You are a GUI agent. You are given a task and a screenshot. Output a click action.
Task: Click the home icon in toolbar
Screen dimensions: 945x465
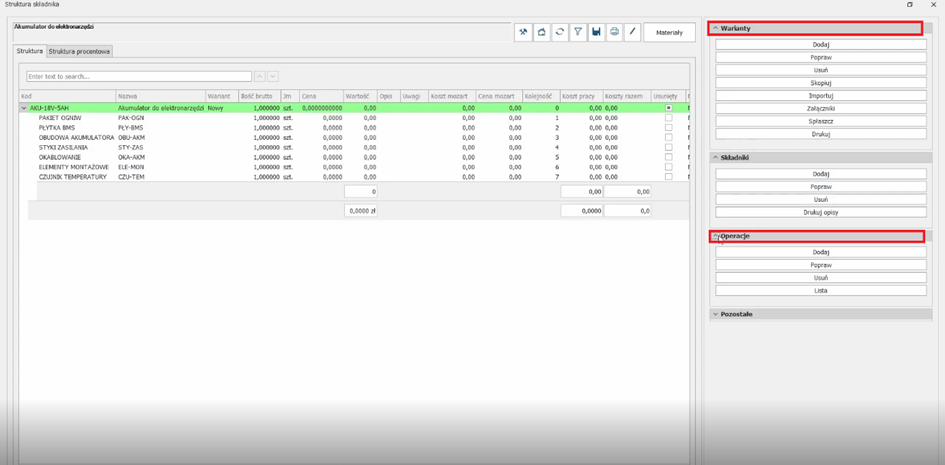tap(541, 32)
